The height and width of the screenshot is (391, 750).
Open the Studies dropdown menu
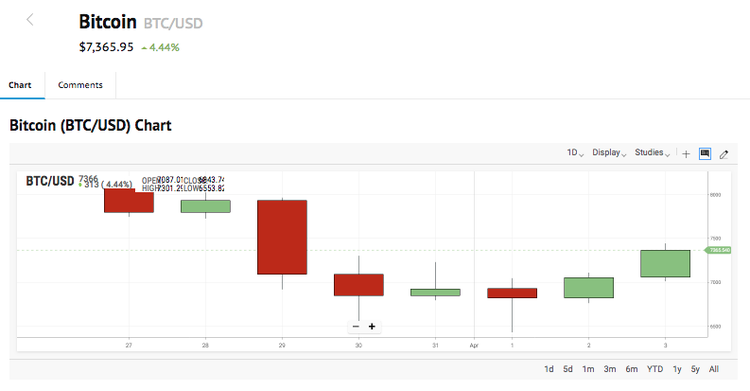tap(652, 153)
